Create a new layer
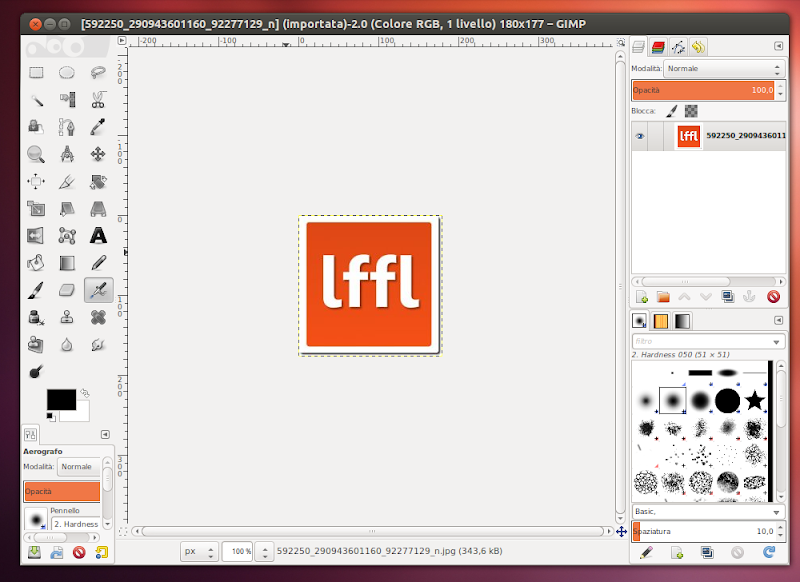 point(642,297)
